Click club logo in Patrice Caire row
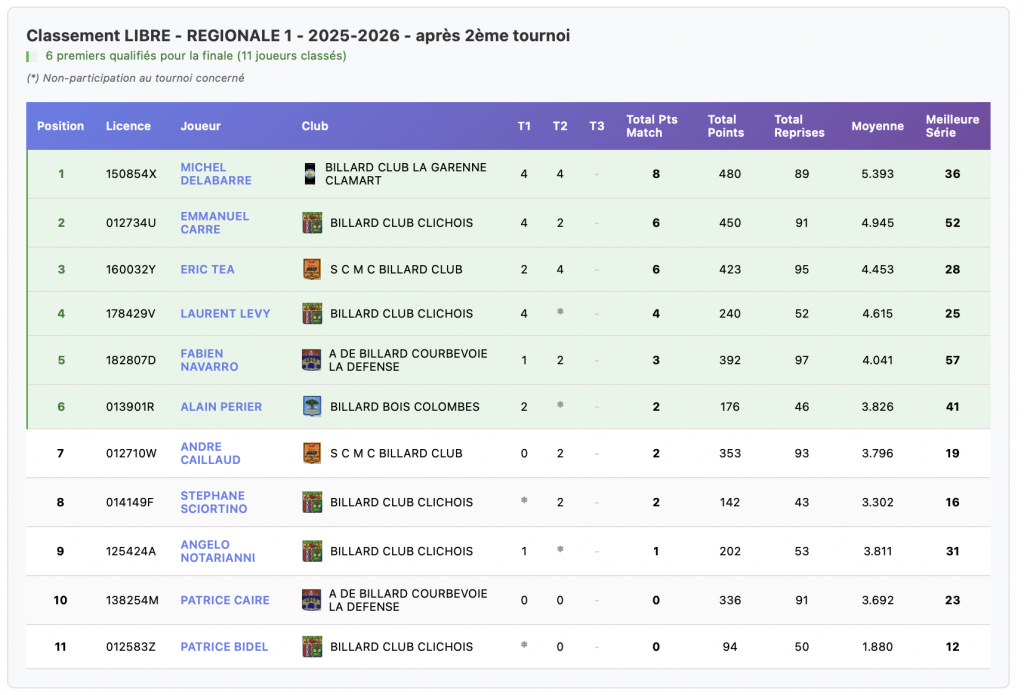Screen dimensions: 1024x695 (x=311, y=600)
